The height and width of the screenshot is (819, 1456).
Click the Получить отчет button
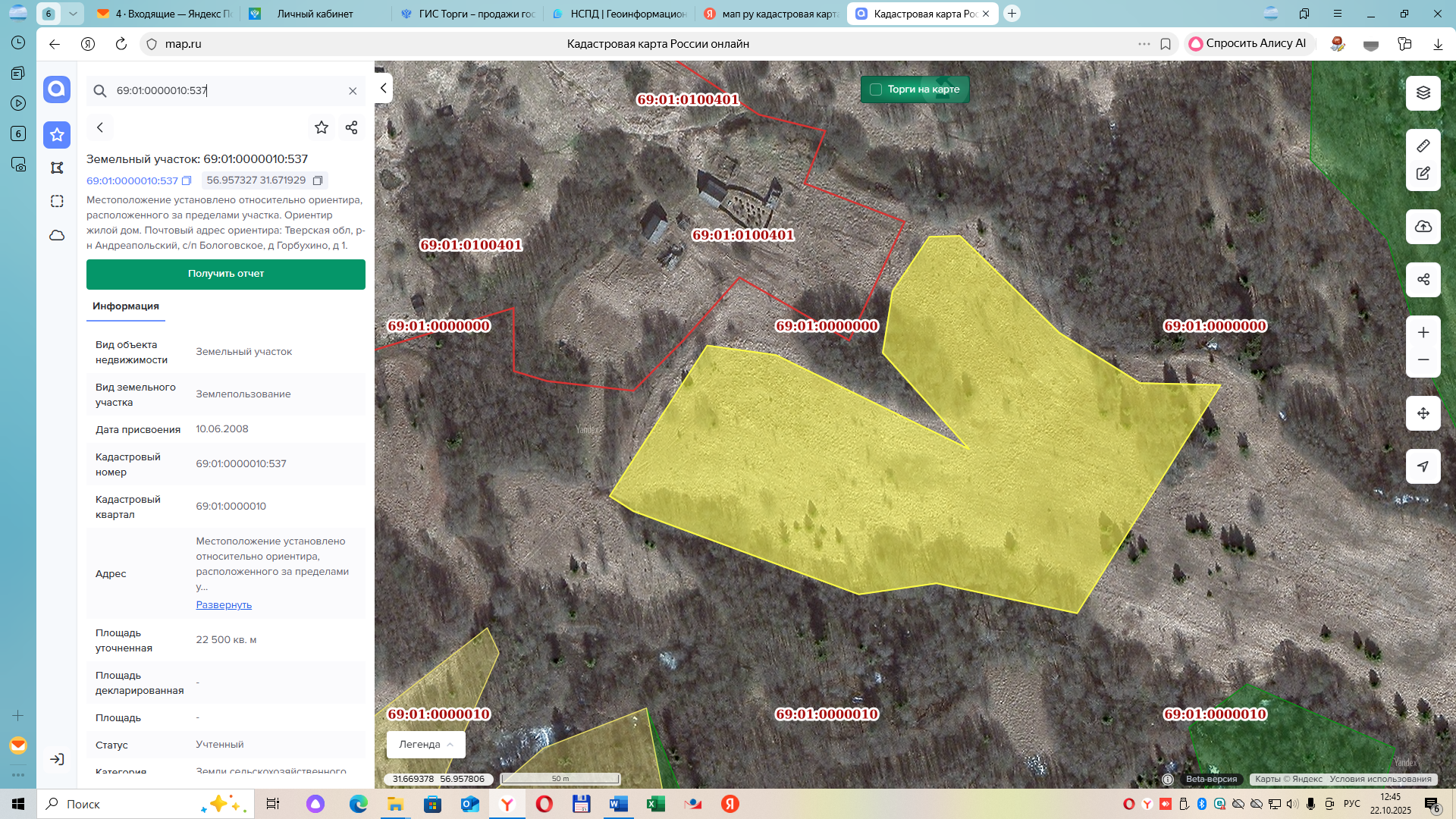pyautogui.click(x=226, y=274)
